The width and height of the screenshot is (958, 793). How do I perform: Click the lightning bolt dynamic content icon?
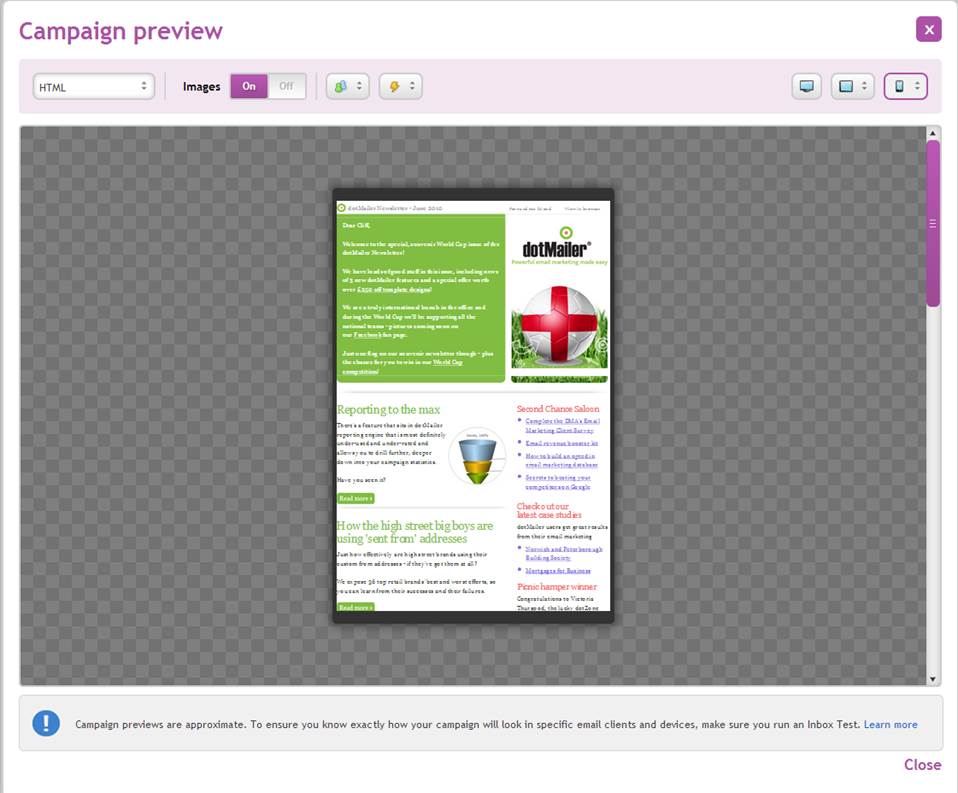(395, 87)
